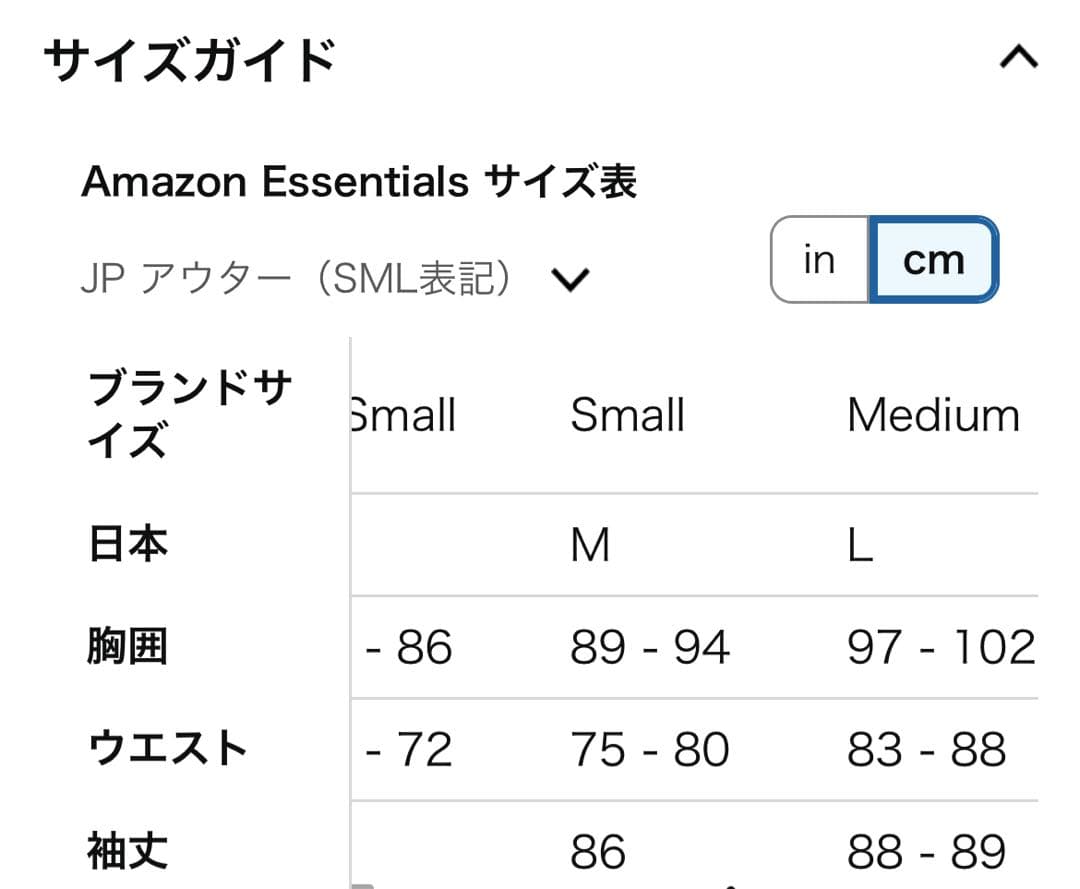Viewport: 1080px width, 889px height.
Task: Select the Medium column header
Action: pos(933,415)
